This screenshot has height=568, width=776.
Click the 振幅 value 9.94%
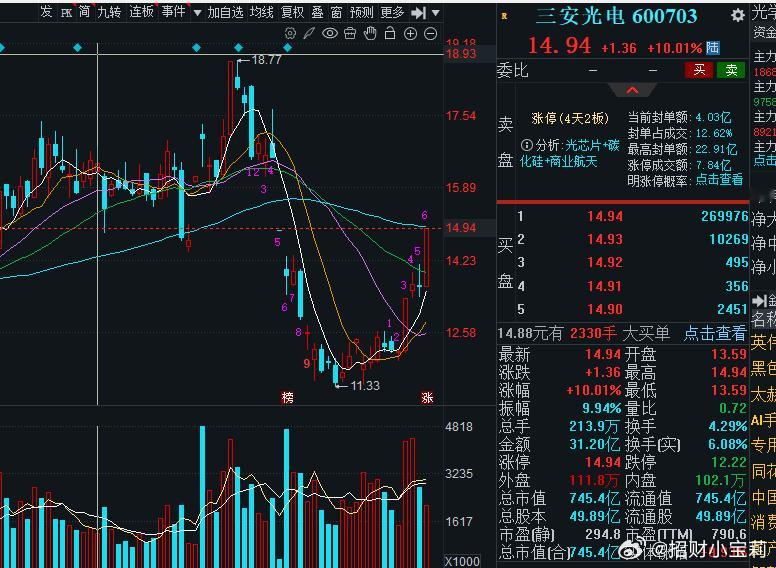pyautogui.click(x=601, y=408)
